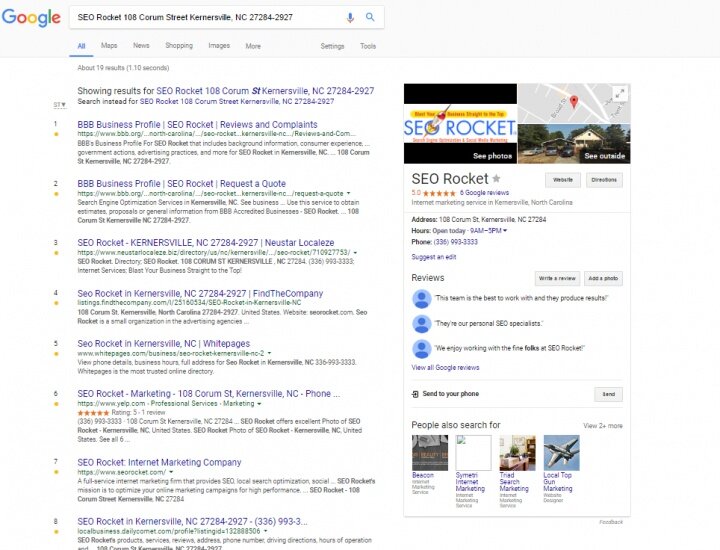The width and height of the screenshot is (720, 550).
Task: Click the first reviewer avatar icon
Action: tap(422, 298)
